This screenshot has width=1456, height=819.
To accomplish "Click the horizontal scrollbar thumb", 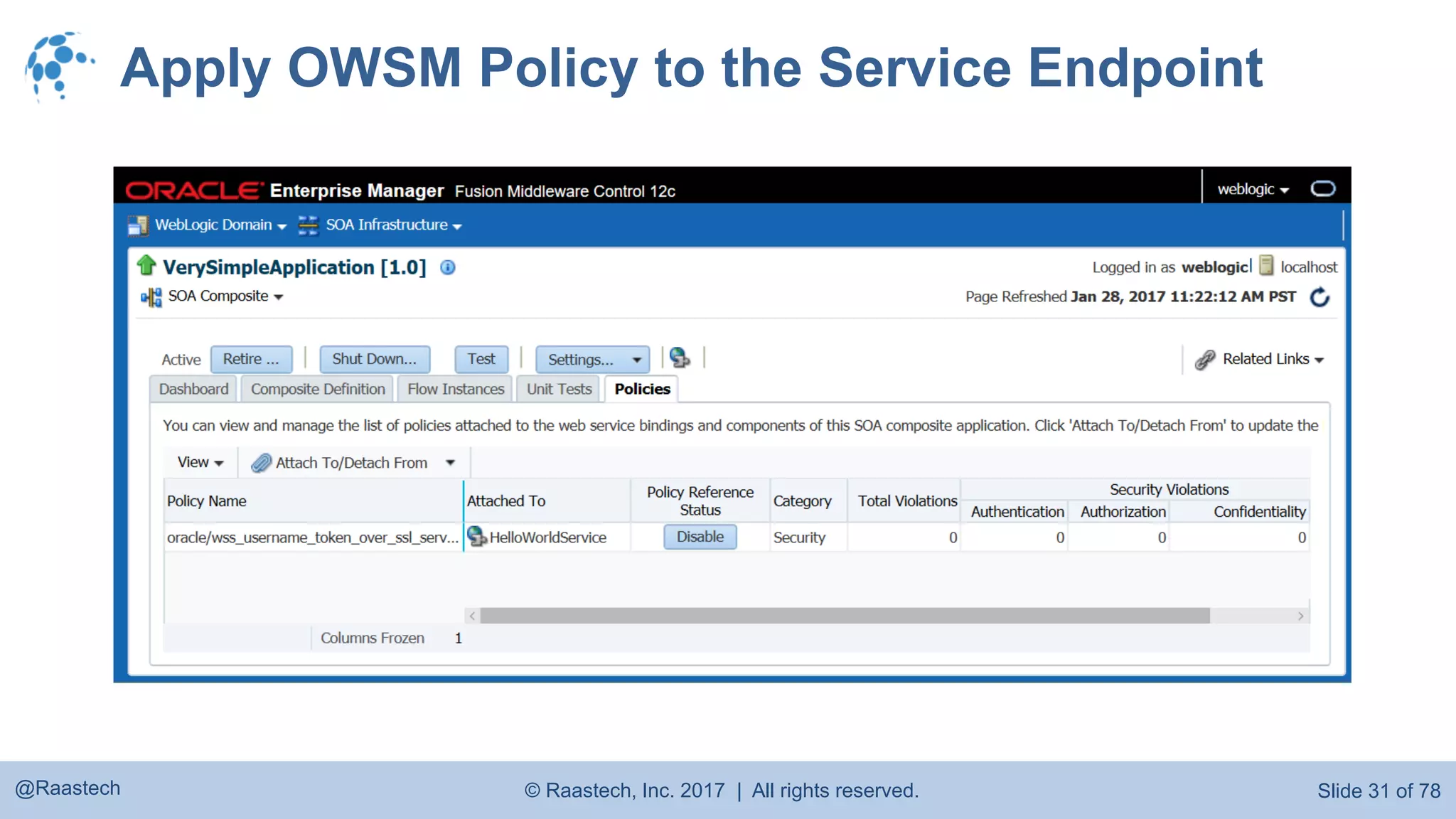I will click(x=845, y=616).
